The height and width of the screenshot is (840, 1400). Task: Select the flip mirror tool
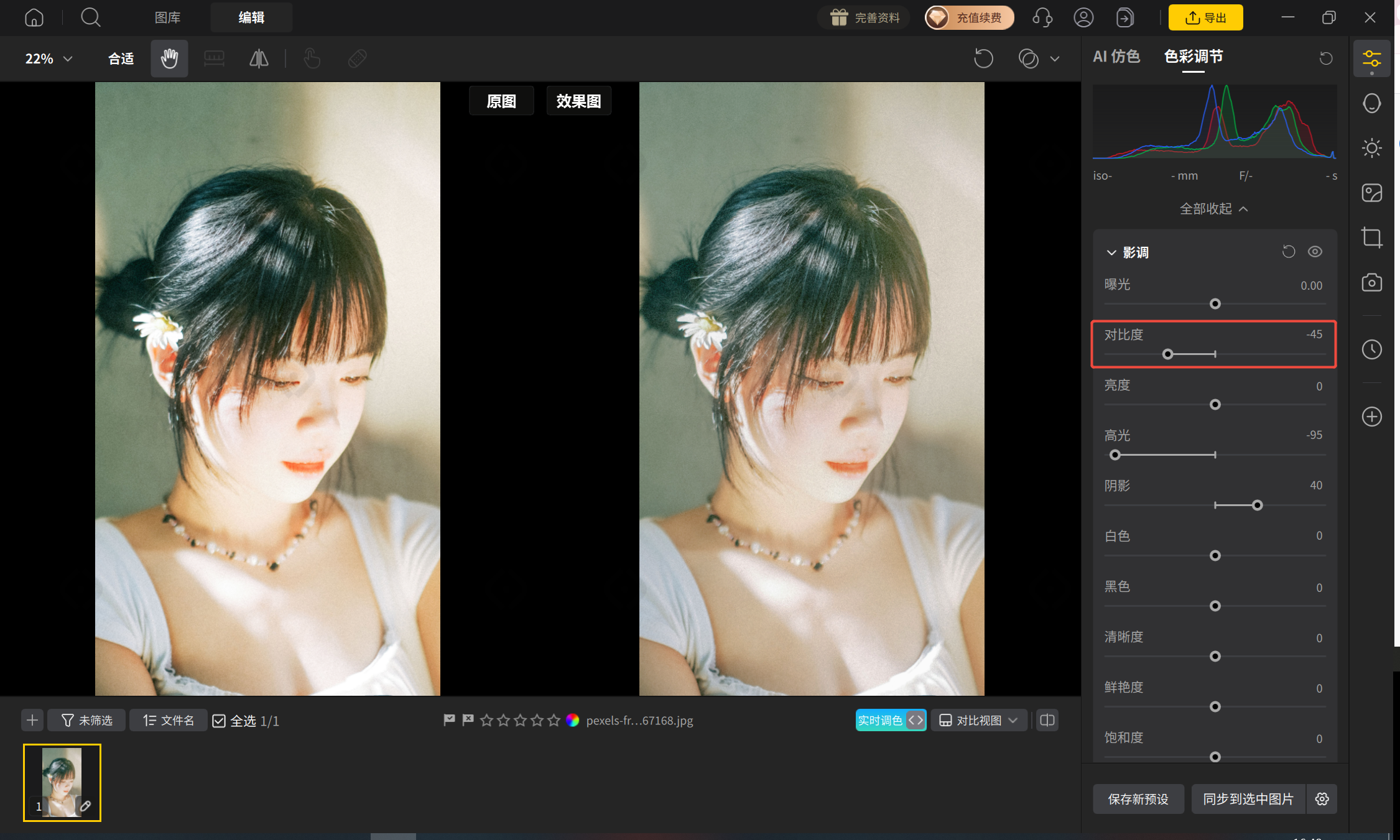[x=259, y=58]
